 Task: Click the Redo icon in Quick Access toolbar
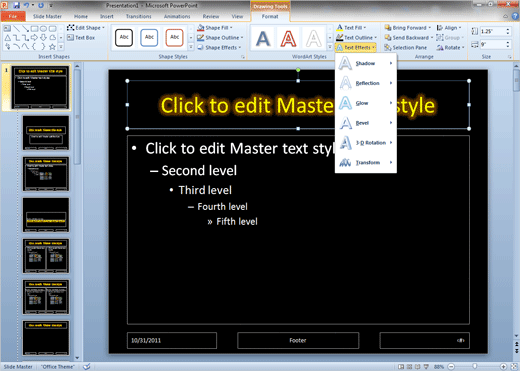point(41,5)
